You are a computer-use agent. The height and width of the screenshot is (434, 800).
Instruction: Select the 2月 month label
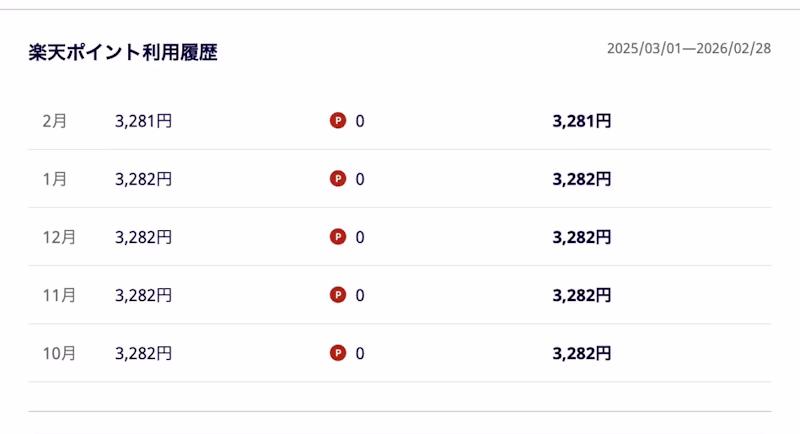pyautogui.click(x=55, y=121)
